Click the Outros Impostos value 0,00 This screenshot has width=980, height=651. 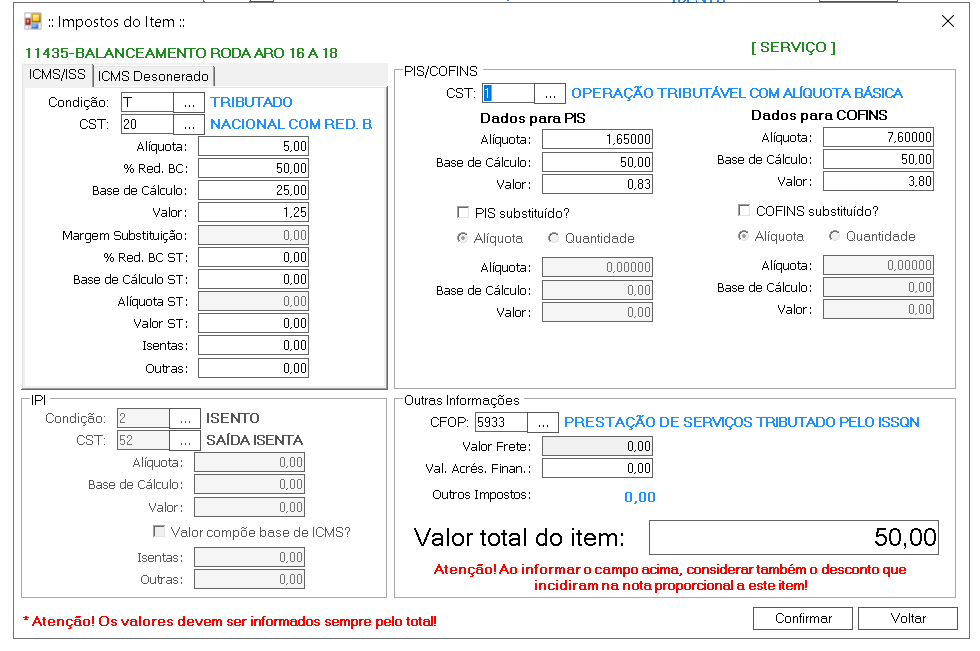639,497
